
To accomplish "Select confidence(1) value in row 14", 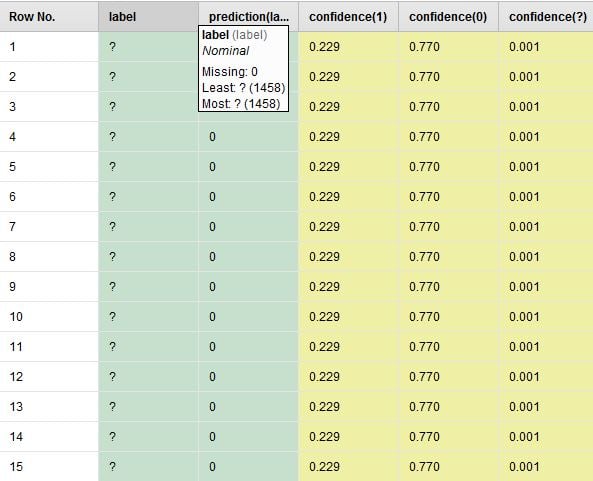I will point(348,437).
